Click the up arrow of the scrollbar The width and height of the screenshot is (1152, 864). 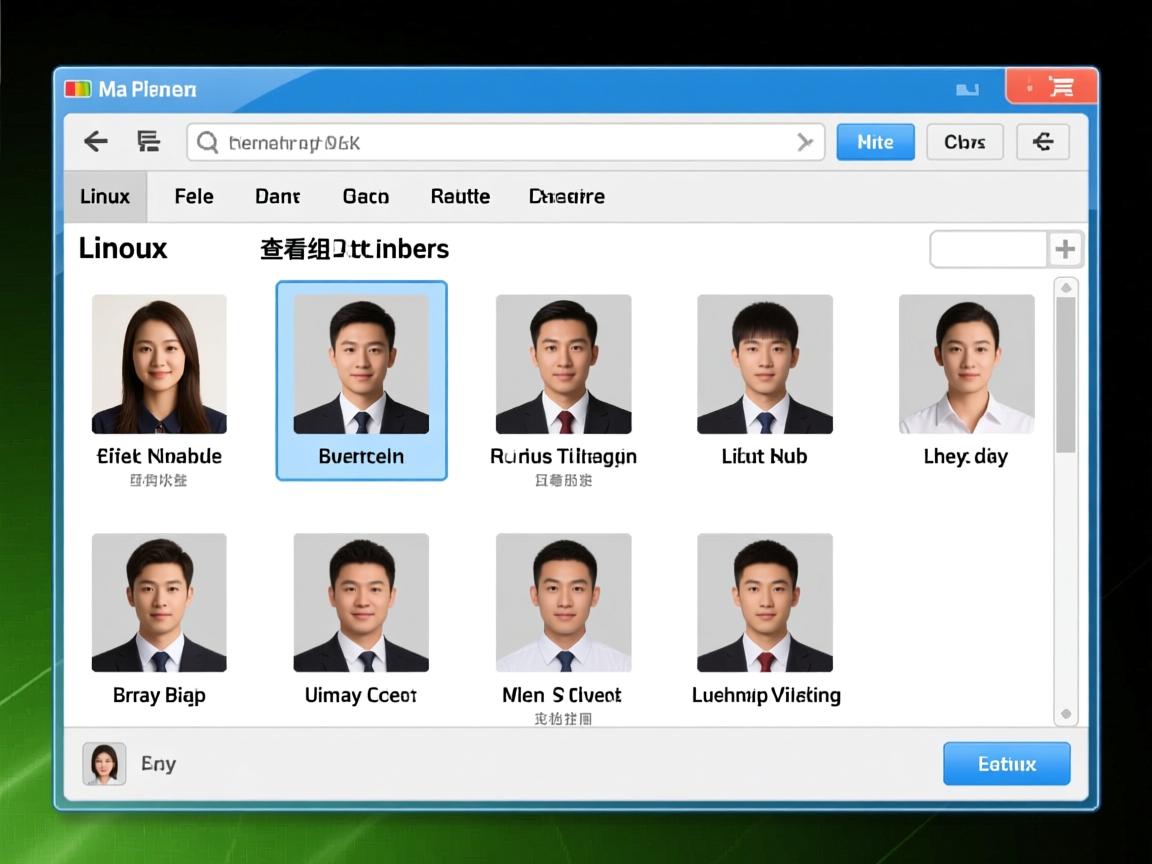1066,288
